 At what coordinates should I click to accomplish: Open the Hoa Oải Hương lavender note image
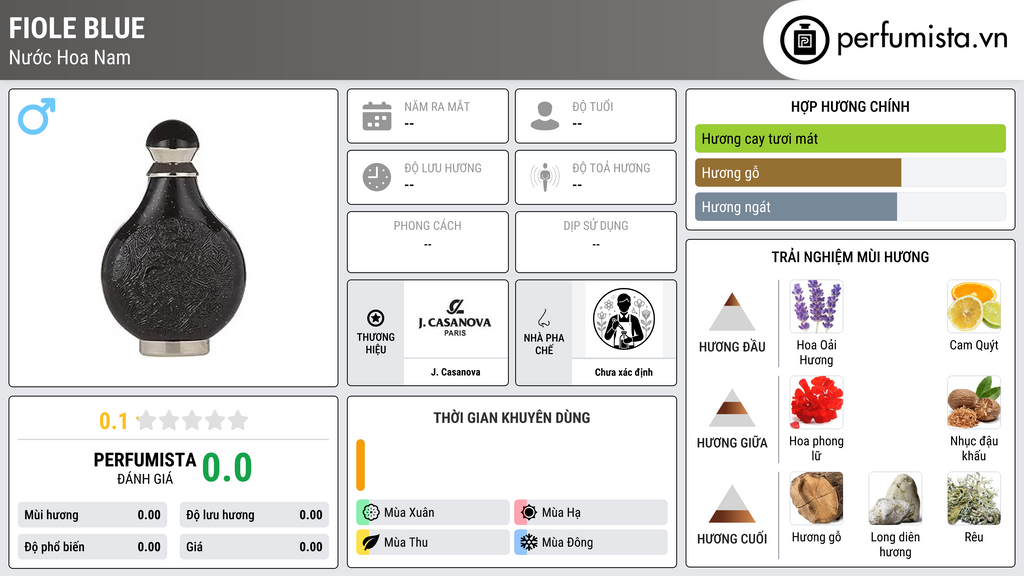[x=816, y=306]
